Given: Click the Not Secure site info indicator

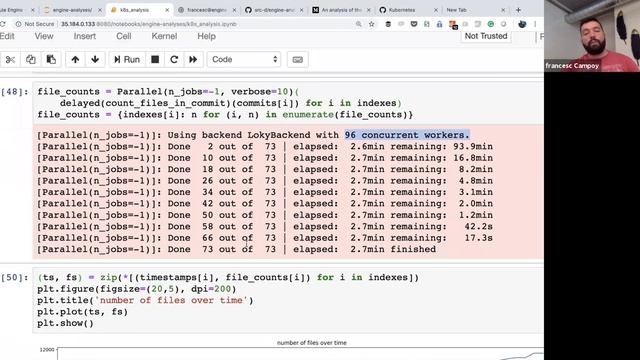Looking at the screenshot, I should [34, 24].
